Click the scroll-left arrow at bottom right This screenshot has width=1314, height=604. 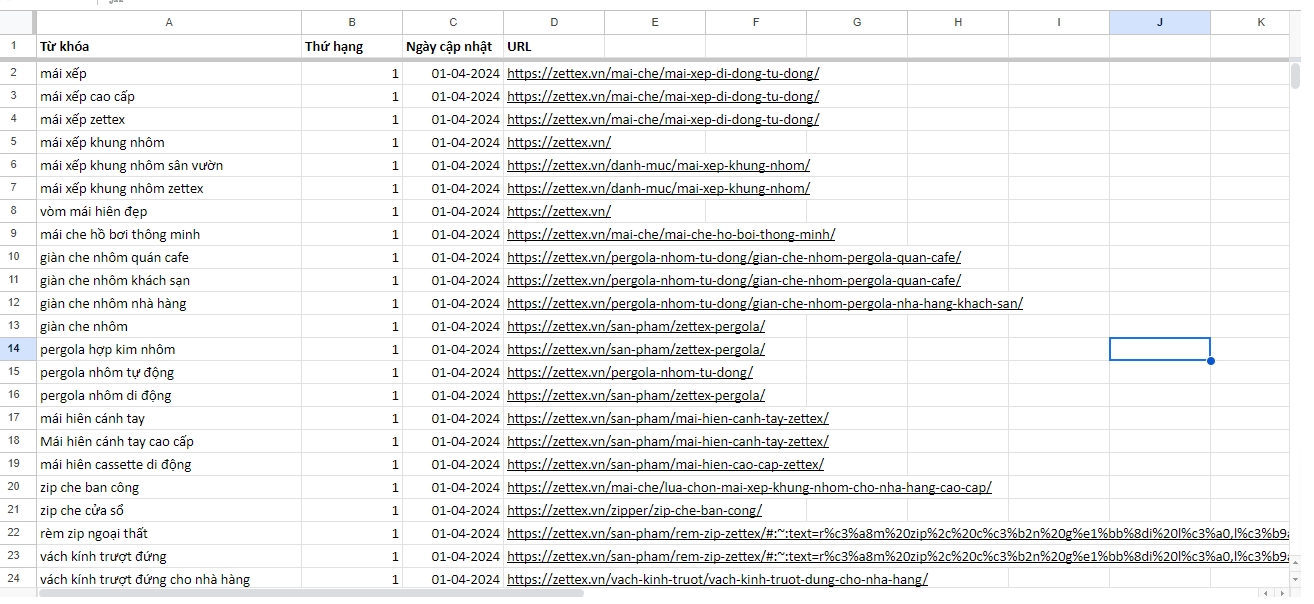[x=1264, y=594]
